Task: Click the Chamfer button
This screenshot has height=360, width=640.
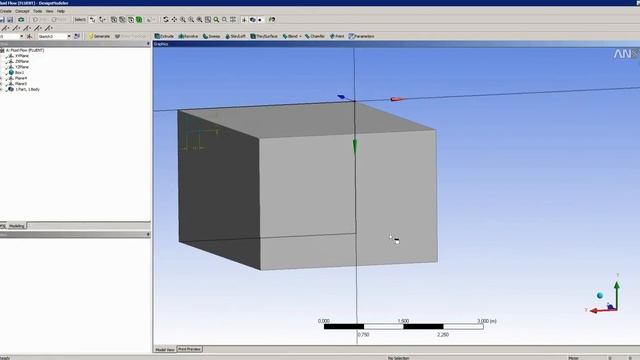Action: (x=315, y=36)
